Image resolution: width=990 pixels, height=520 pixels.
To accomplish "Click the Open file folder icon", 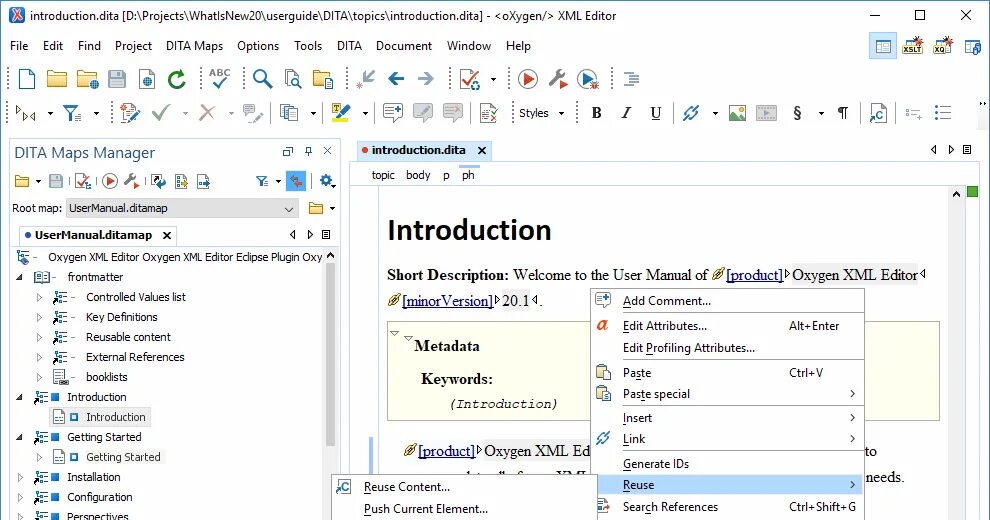I will pos(56,79).
